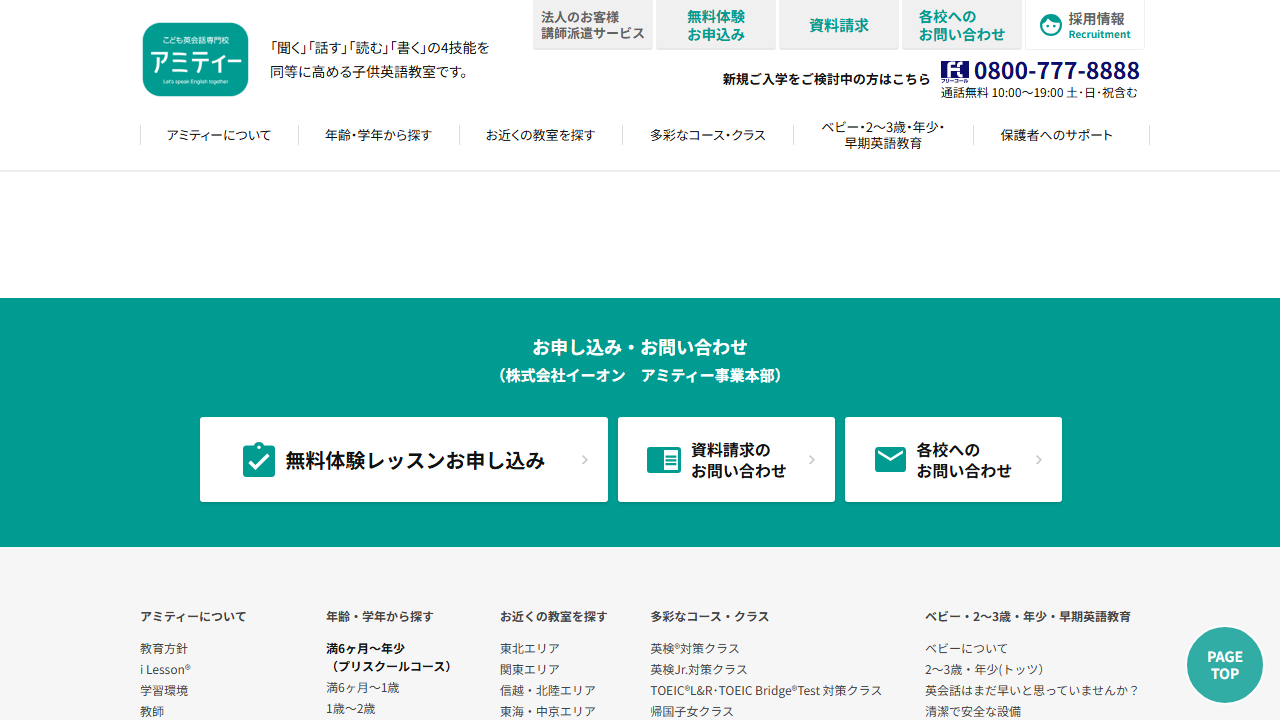Click the clipboard checkmark icon
1280x720 pixels.
(x=259, y=460)
